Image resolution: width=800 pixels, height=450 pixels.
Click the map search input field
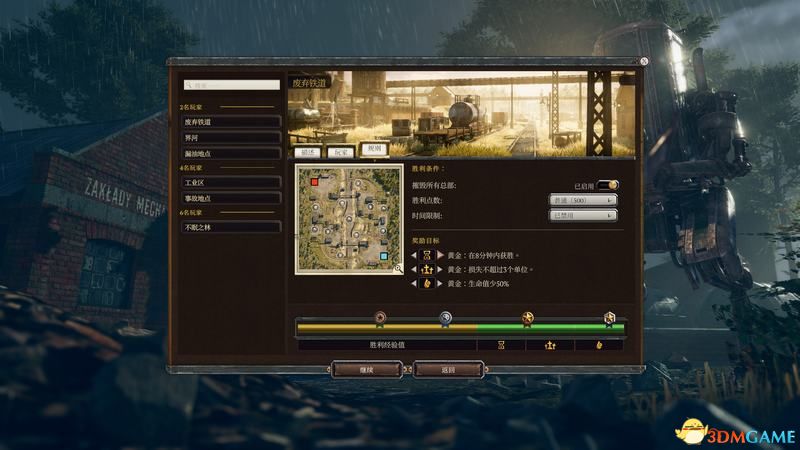232,85
